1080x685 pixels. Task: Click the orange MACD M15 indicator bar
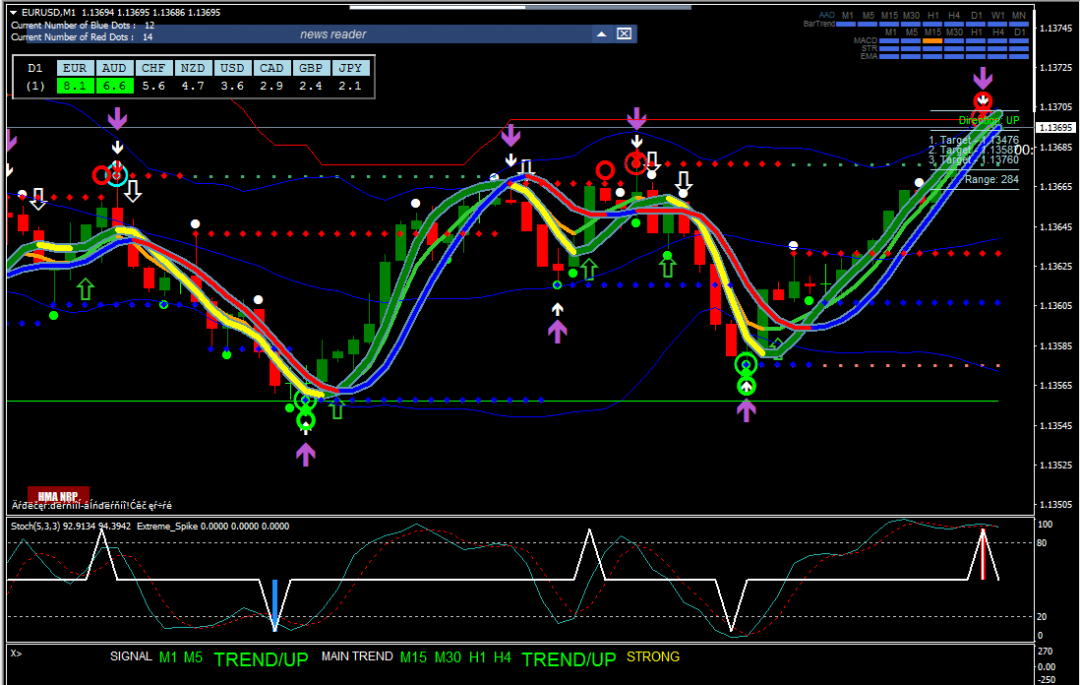click(932, 41)
